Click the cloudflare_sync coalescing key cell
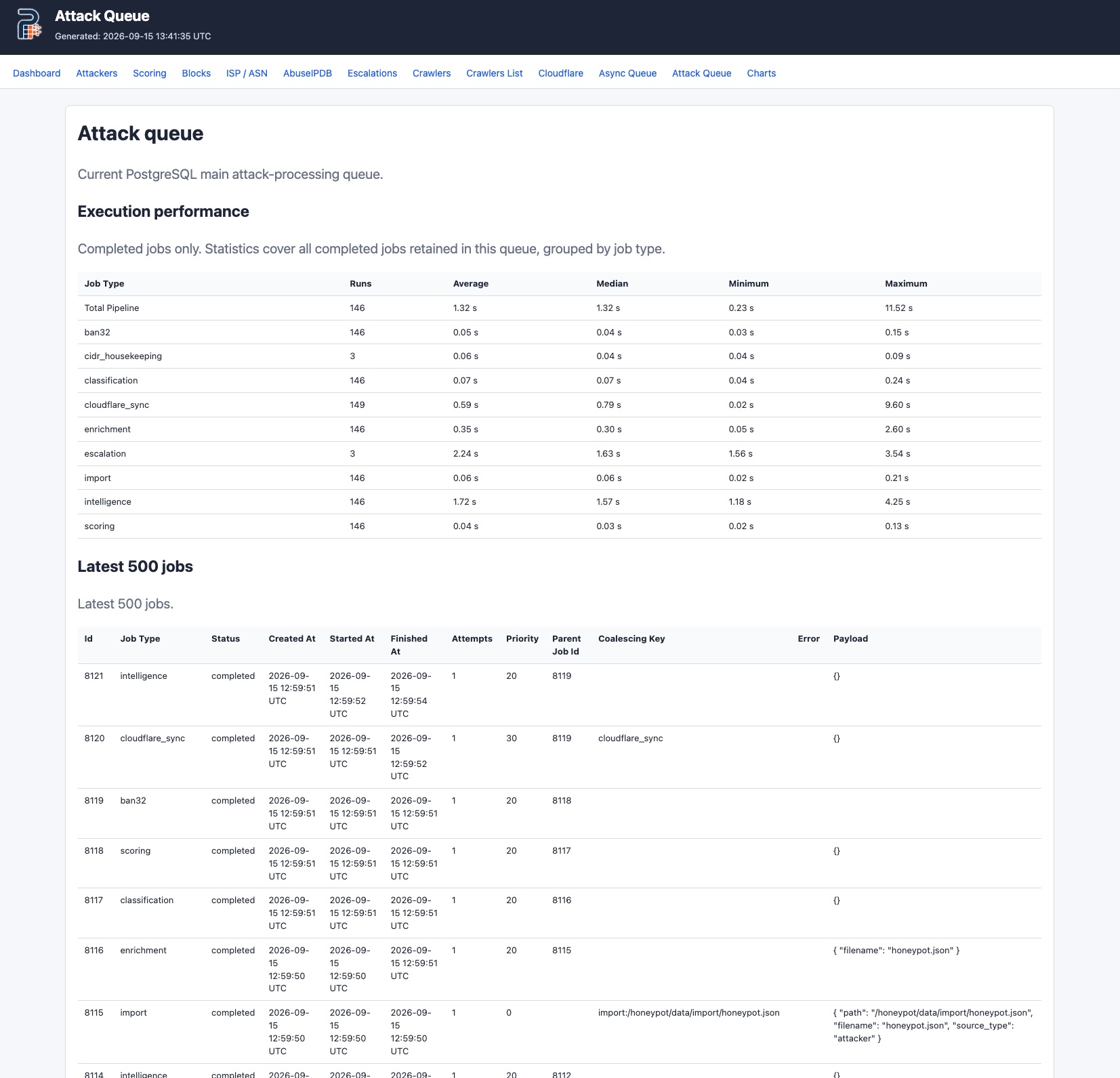Viewport: 1120px width, 1078px height. (630, 739)
